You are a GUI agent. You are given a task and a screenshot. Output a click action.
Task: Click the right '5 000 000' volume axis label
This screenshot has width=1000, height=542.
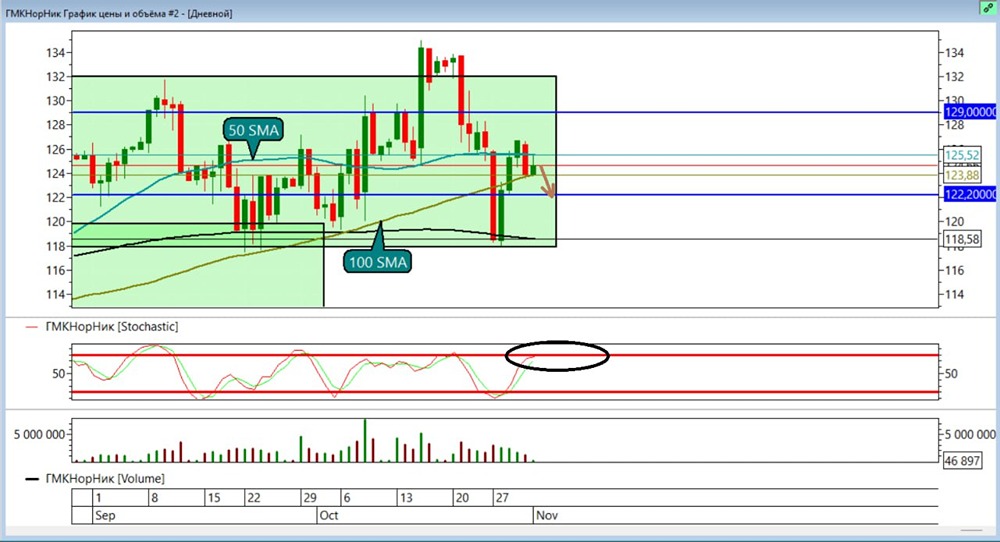click(969, 435)
